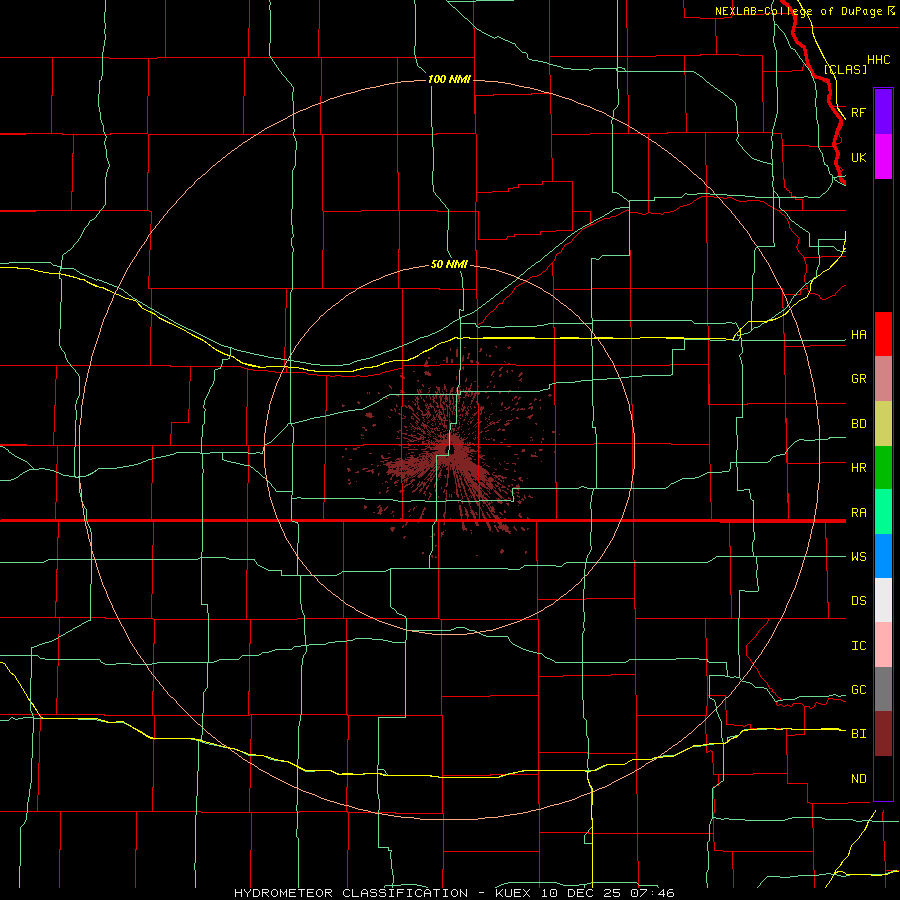Click the 'BD' legend label

(x=858, y=424)
